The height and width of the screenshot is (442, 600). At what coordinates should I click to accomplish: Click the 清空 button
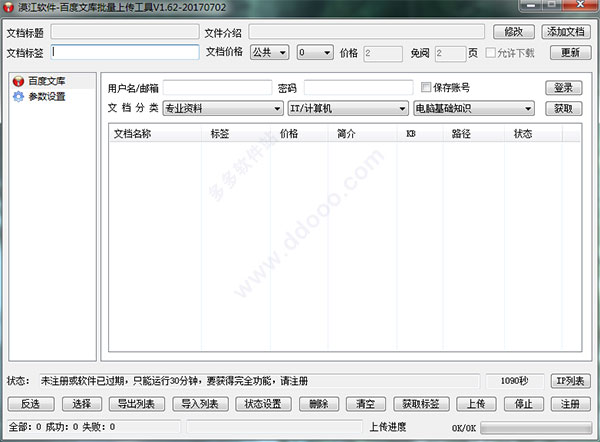(x=365, y=404)
